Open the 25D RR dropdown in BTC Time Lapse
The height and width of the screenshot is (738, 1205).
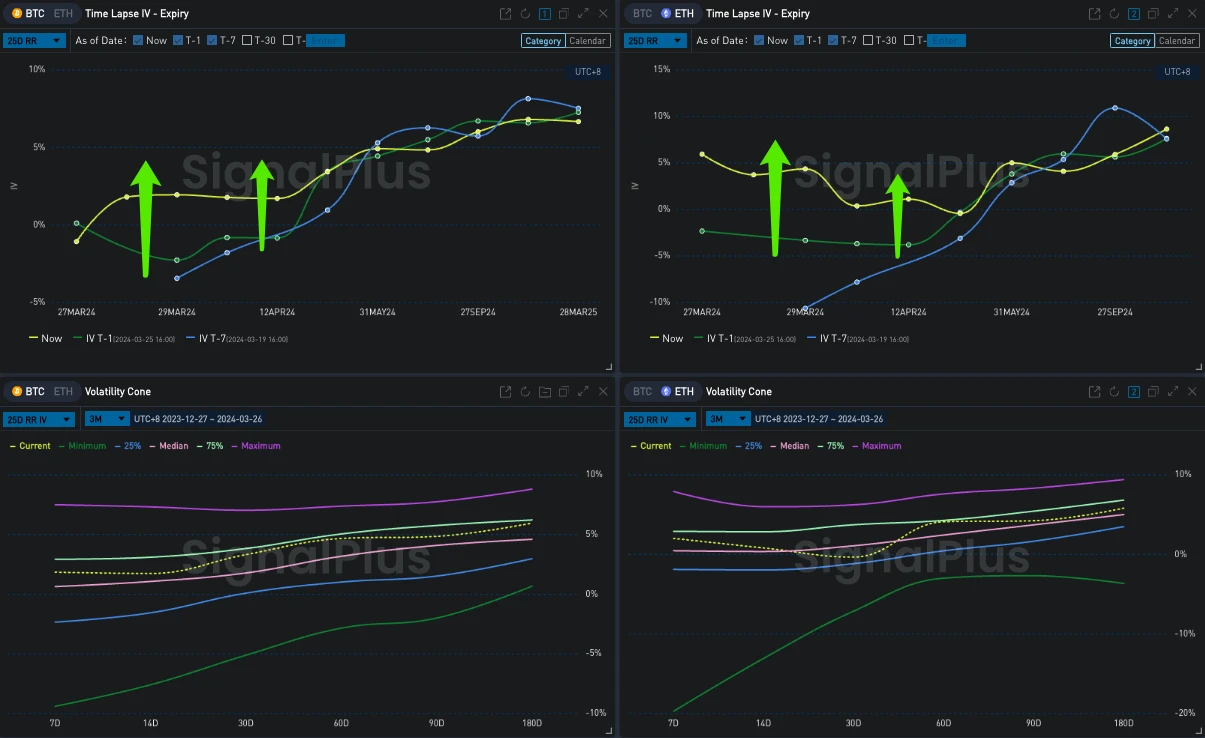(x=36, y=41)
